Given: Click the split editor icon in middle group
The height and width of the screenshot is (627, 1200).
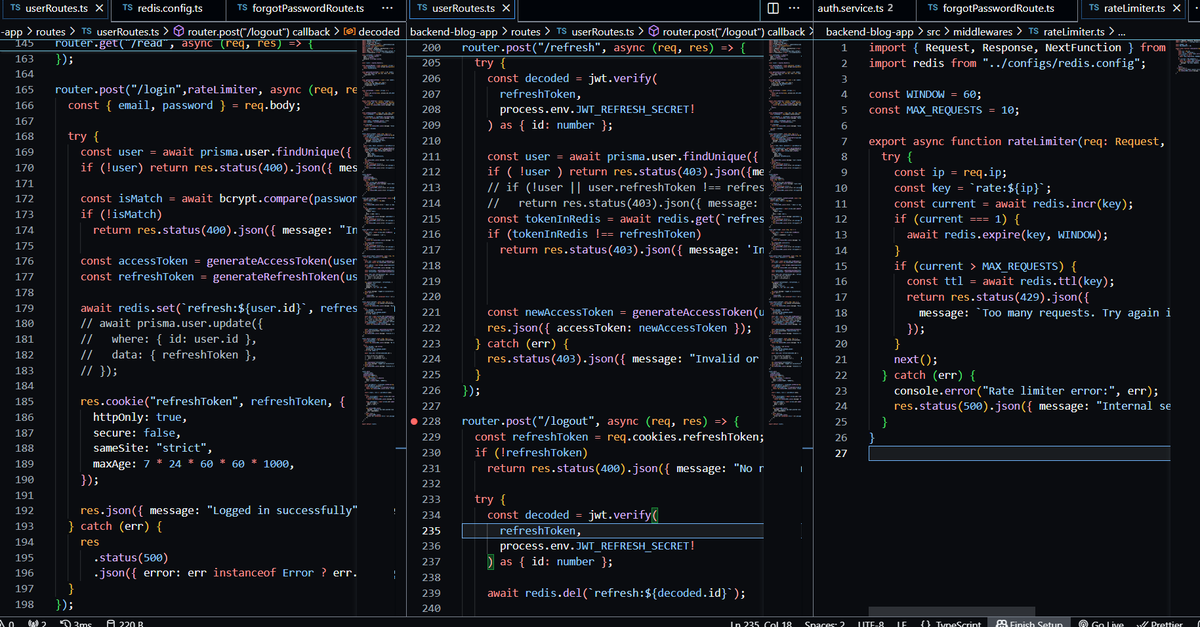Looking at the screenshot, I should [772, 8].
